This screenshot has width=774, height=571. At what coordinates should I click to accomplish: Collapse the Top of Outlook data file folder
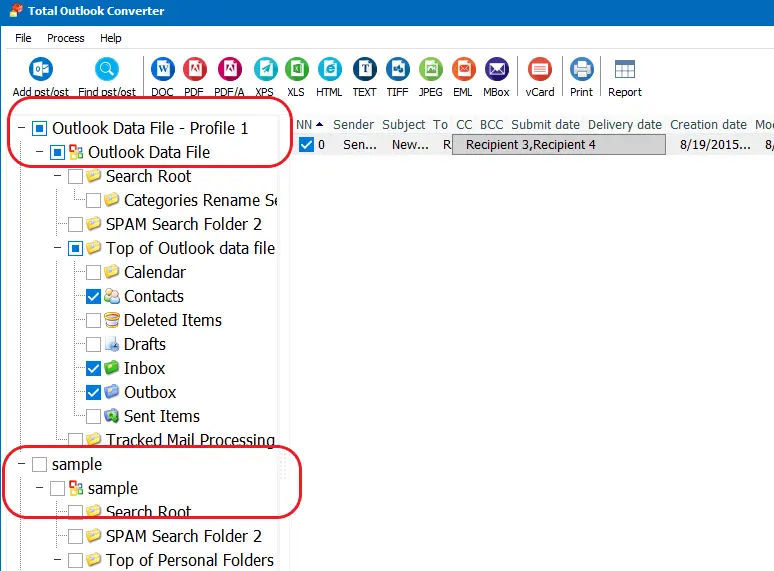58,248
